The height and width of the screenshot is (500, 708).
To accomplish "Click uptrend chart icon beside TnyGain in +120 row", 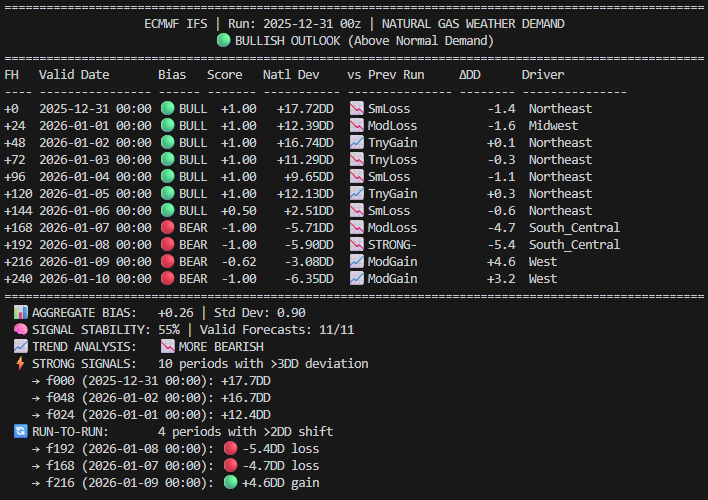I will 357,193.
